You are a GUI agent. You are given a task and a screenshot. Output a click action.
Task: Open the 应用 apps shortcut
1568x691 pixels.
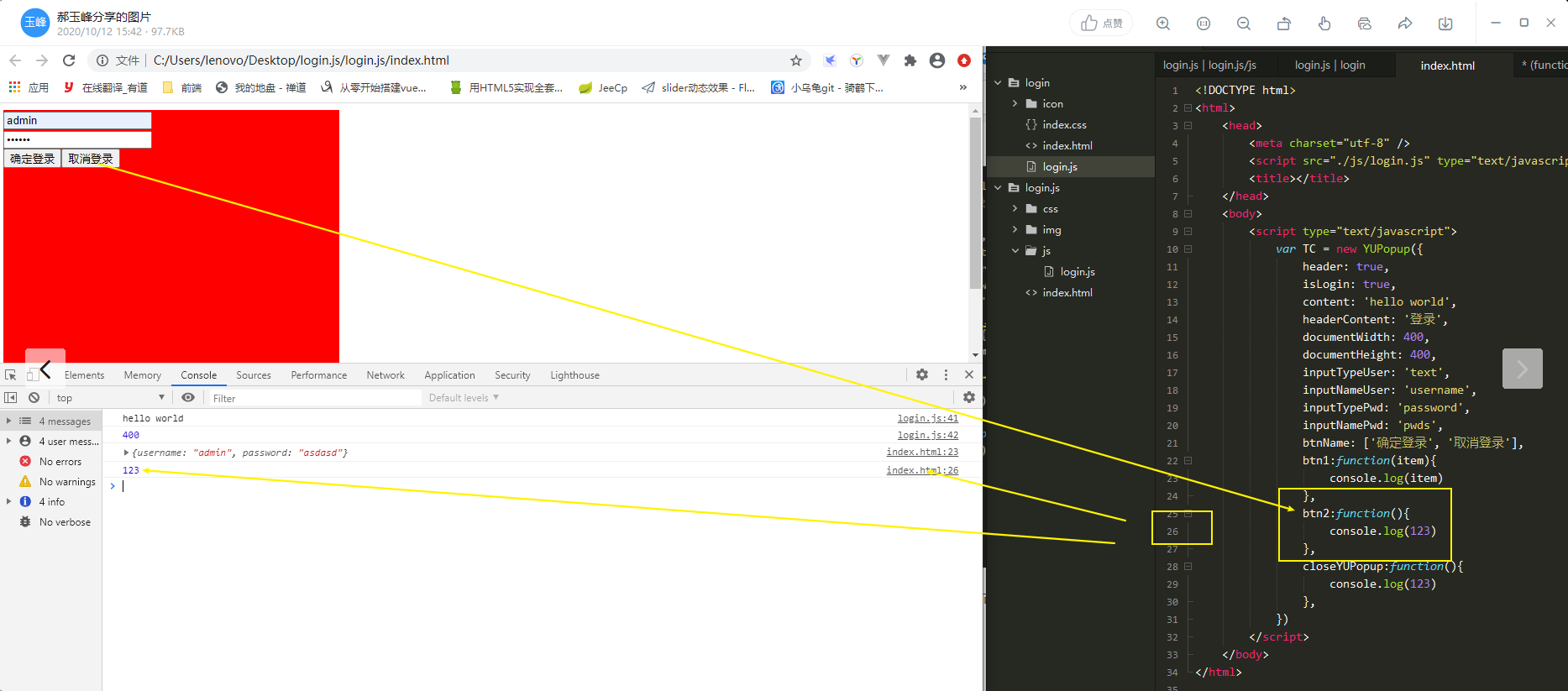(x=29, y=87)
